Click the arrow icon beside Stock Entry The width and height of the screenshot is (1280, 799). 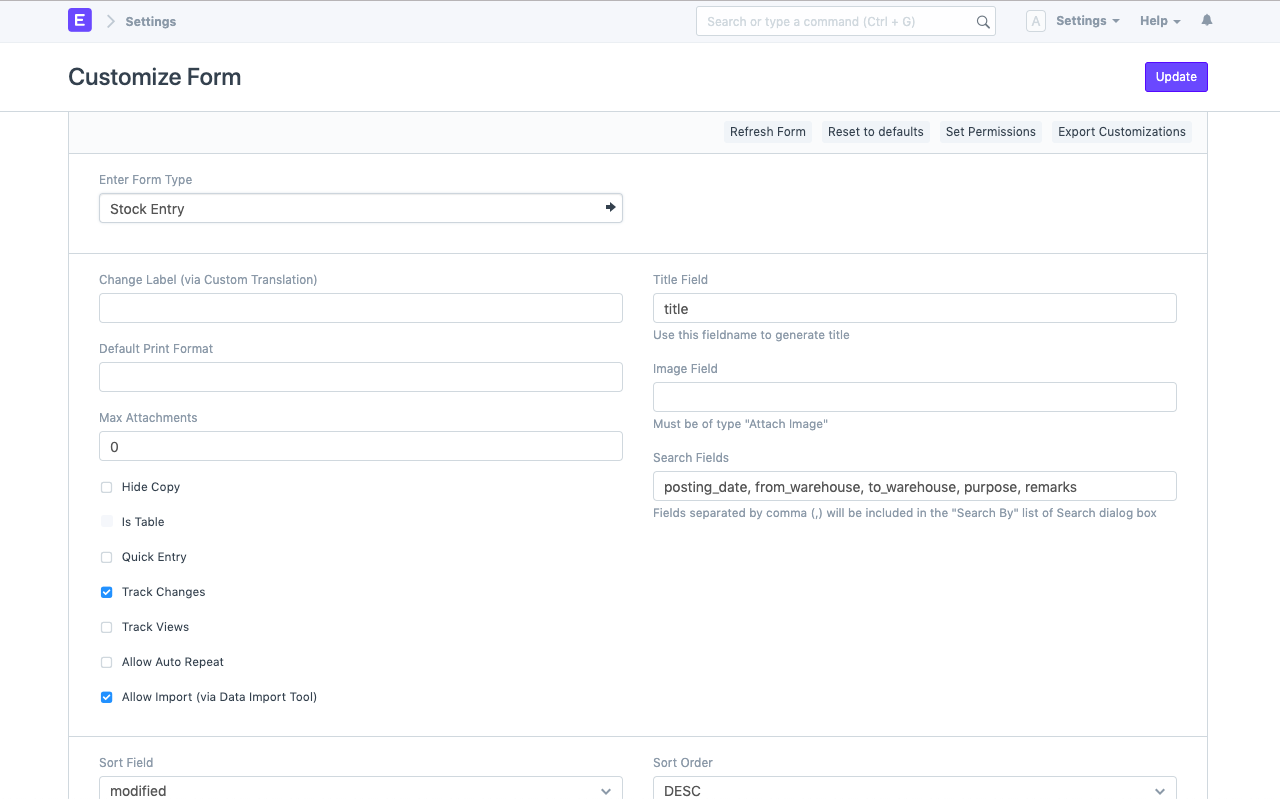(610, 207)
